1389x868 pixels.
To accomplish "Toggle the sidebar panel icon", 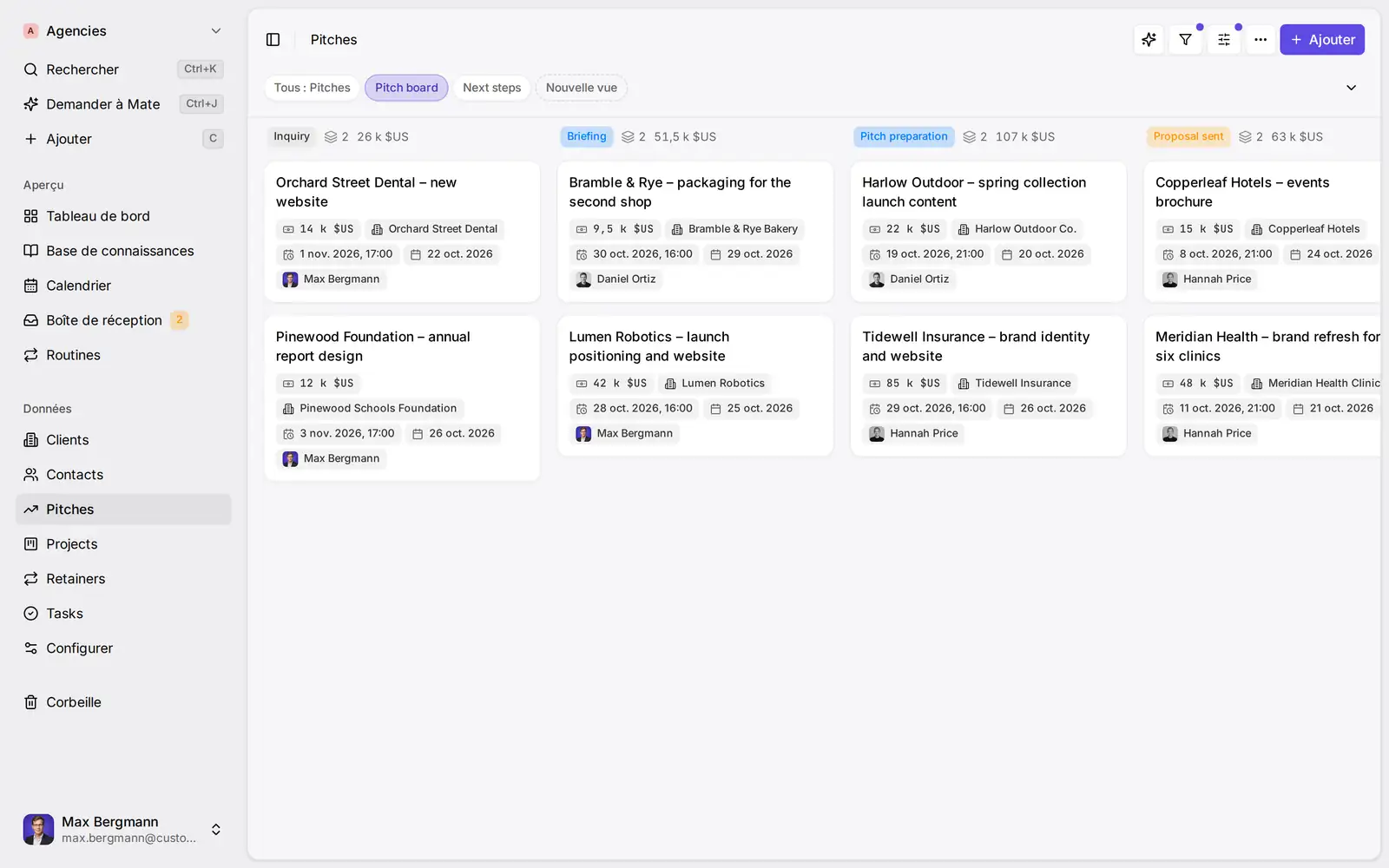I will tap(273, 40).
